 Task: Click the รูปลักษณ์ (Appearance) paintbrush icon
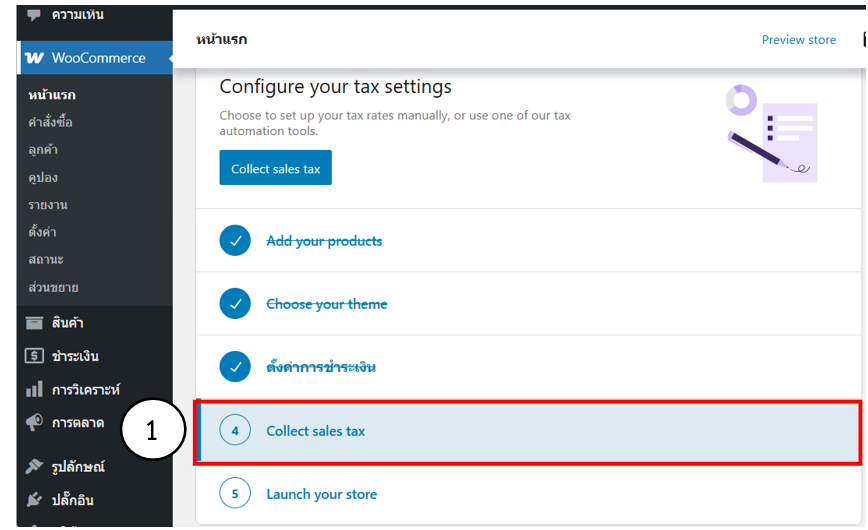point(34,467)
